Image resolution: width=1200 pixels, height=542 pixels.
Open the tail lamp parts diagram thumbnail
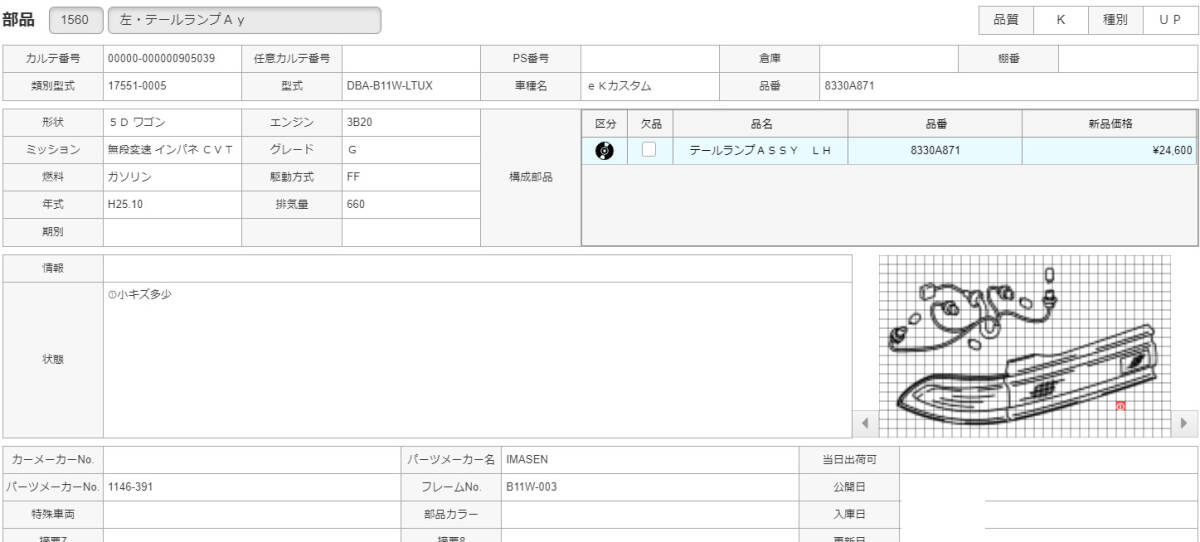(x=1025, y=346)
